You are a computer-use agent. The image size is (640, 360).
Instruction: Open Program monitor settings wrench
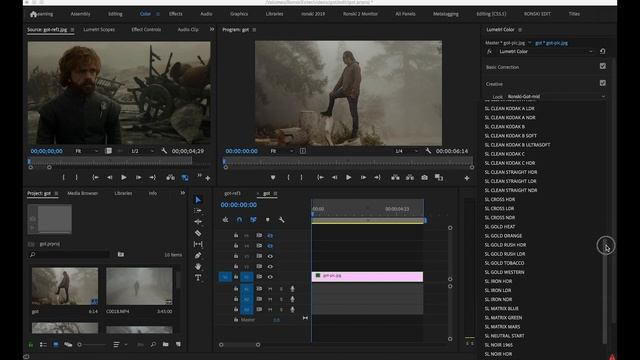(x=428, y=151)
